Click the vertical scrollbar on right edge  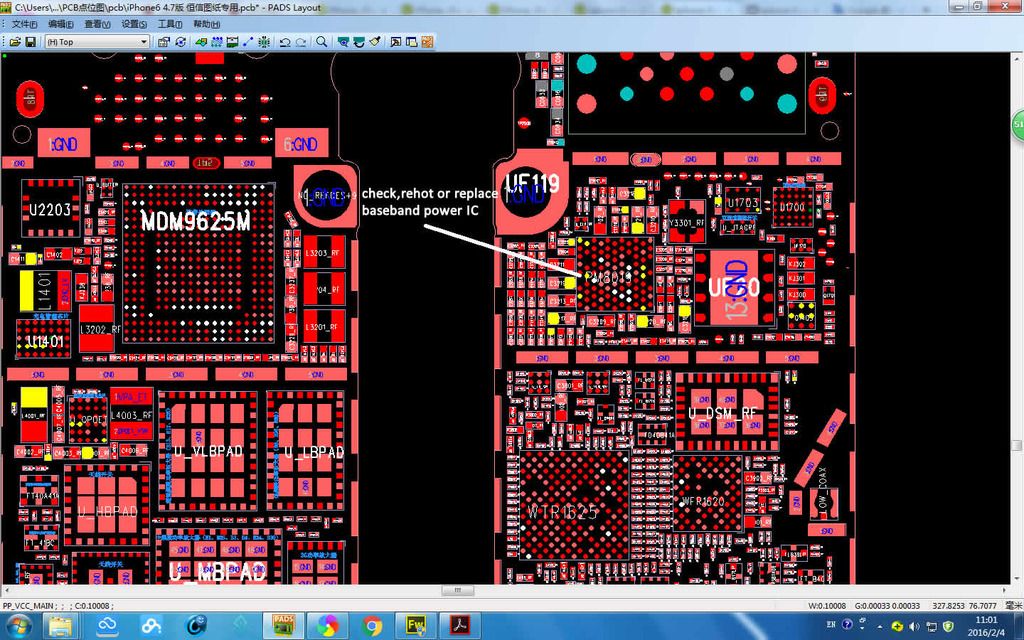click(1016, 300)
